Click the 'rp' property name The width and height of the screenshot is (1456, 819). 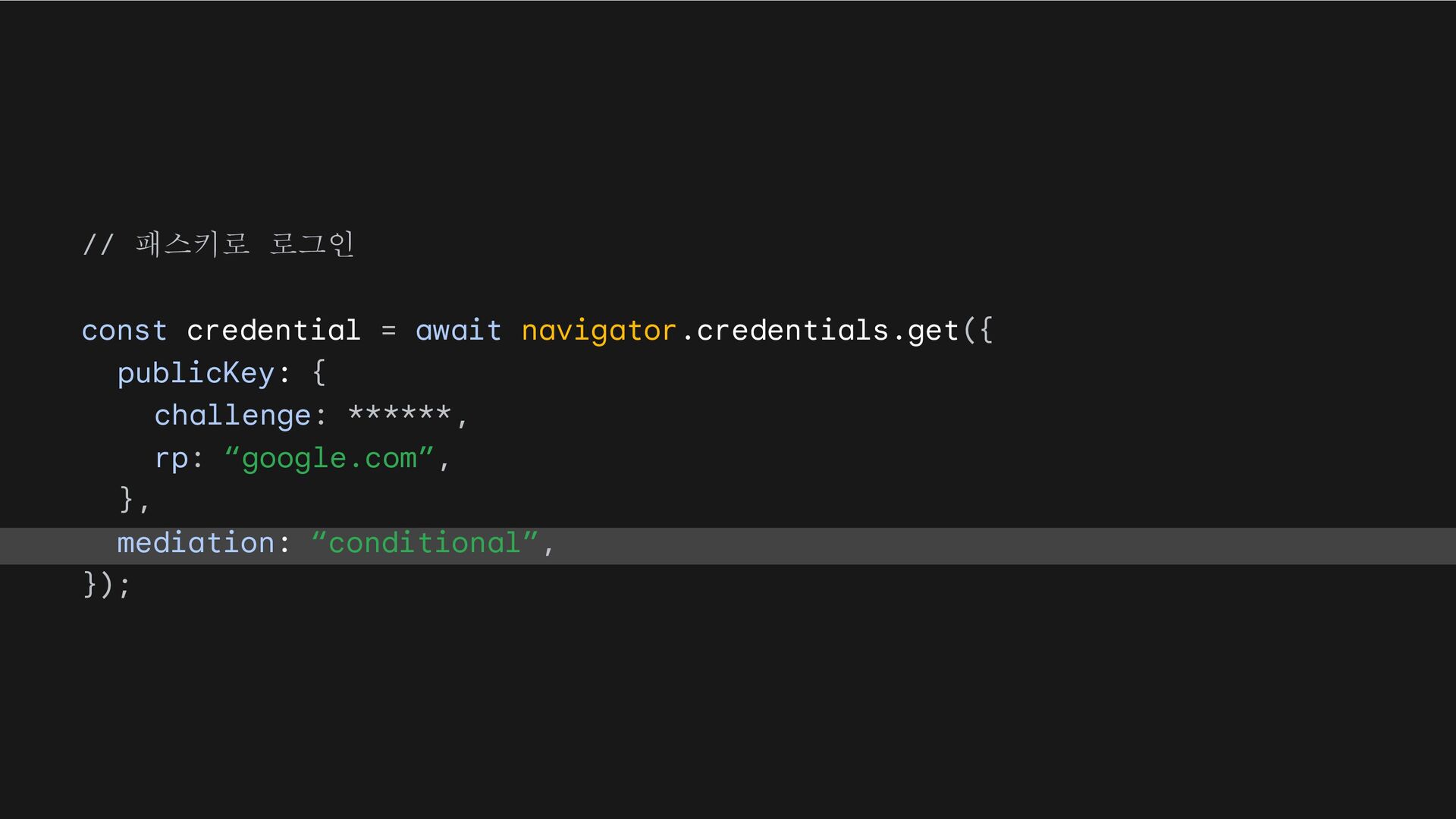point(171,459)
